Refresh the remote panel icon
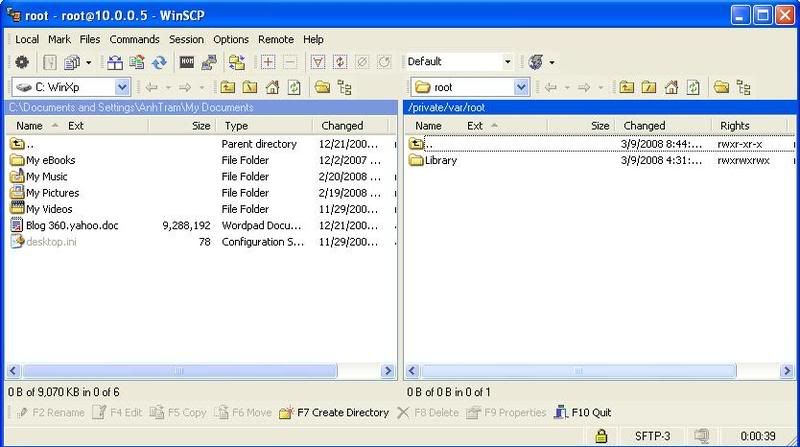 [693, 87]
